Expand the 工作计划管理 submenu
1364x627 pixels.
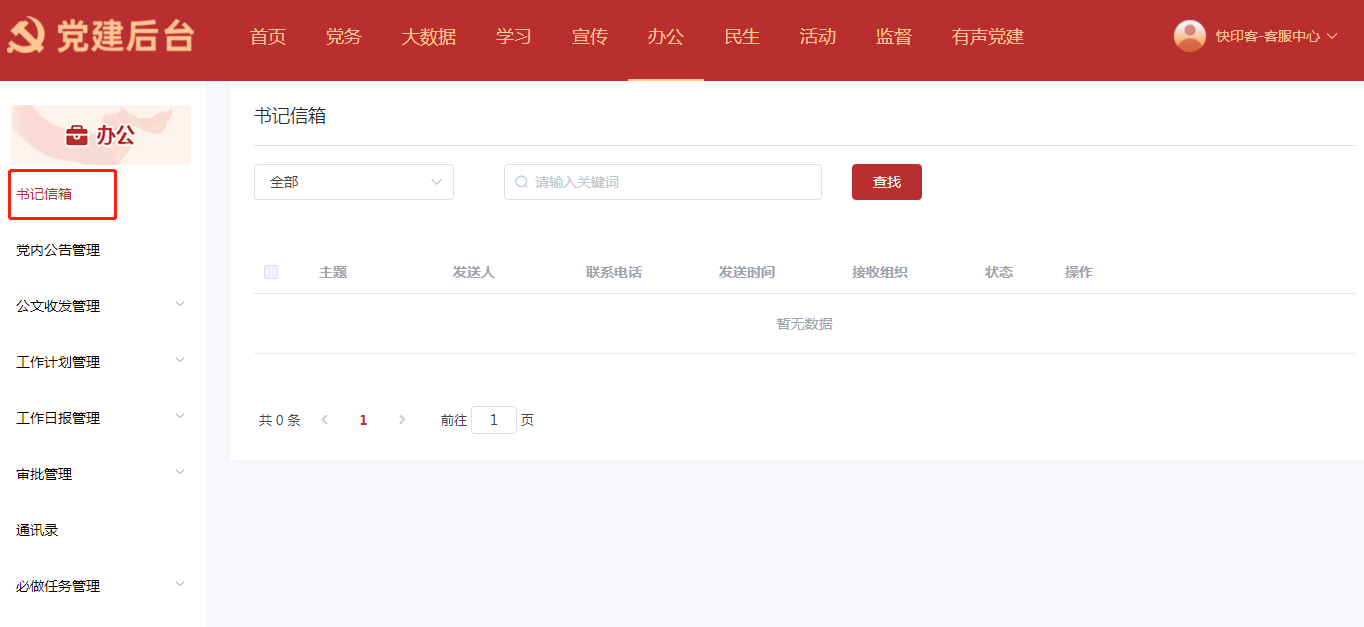[x=100, y=362]
